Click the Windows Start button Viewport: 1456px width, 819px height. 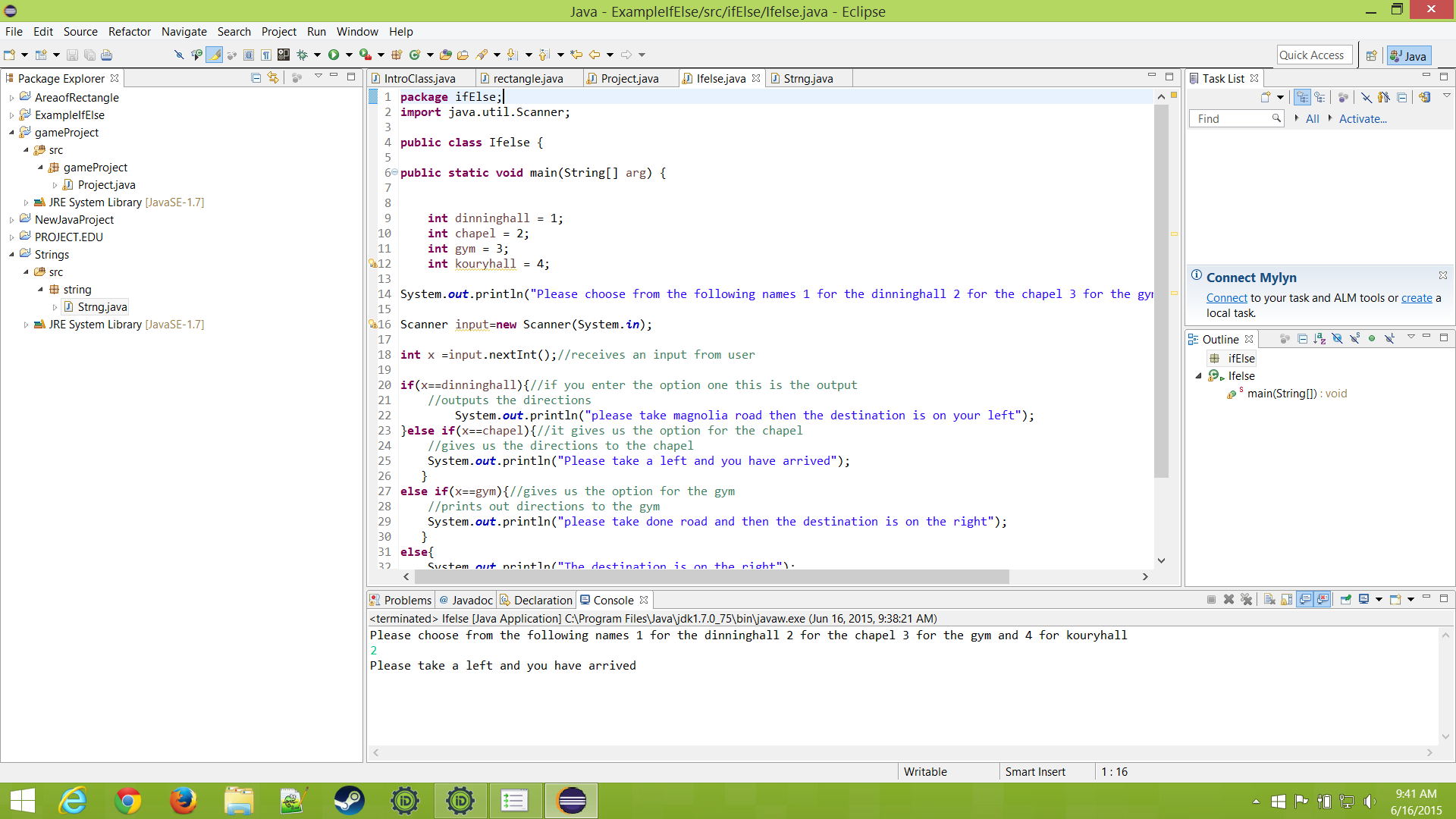pyautogui.click(x=23, y=801)
